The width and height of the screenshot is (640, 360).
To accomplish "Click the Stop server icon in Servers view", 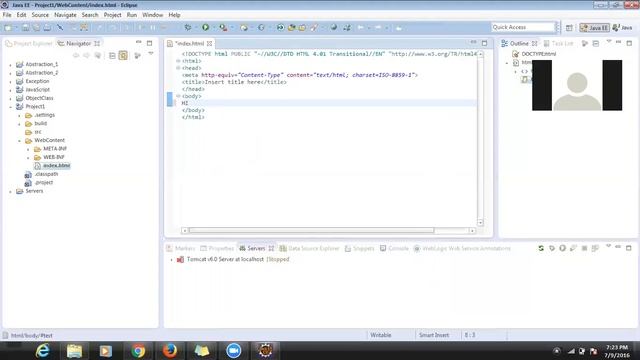I will click(584, 248).
